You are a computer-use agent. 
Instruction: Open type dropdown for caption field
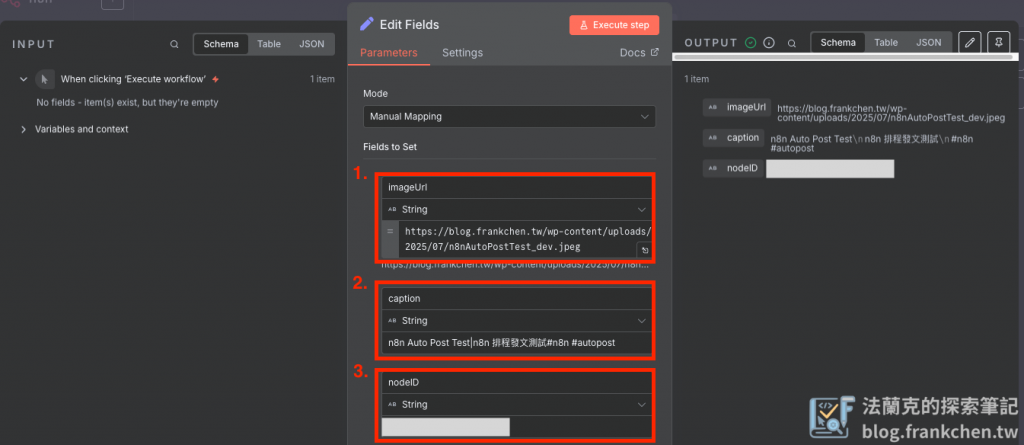click(517, 320)
